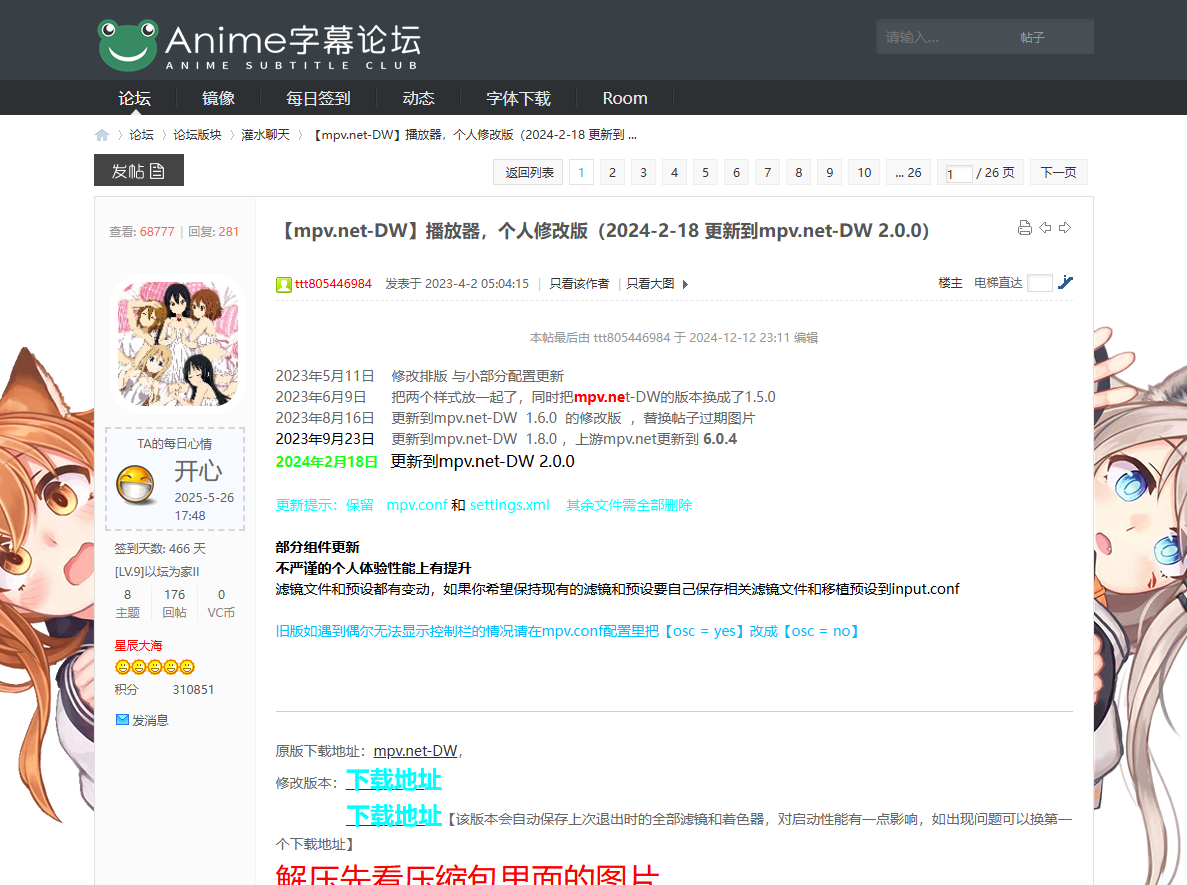Click 只看大图 link
The height and width of the screenshot is (885, 1187).
pyautogui.click(x=650, y=284)
